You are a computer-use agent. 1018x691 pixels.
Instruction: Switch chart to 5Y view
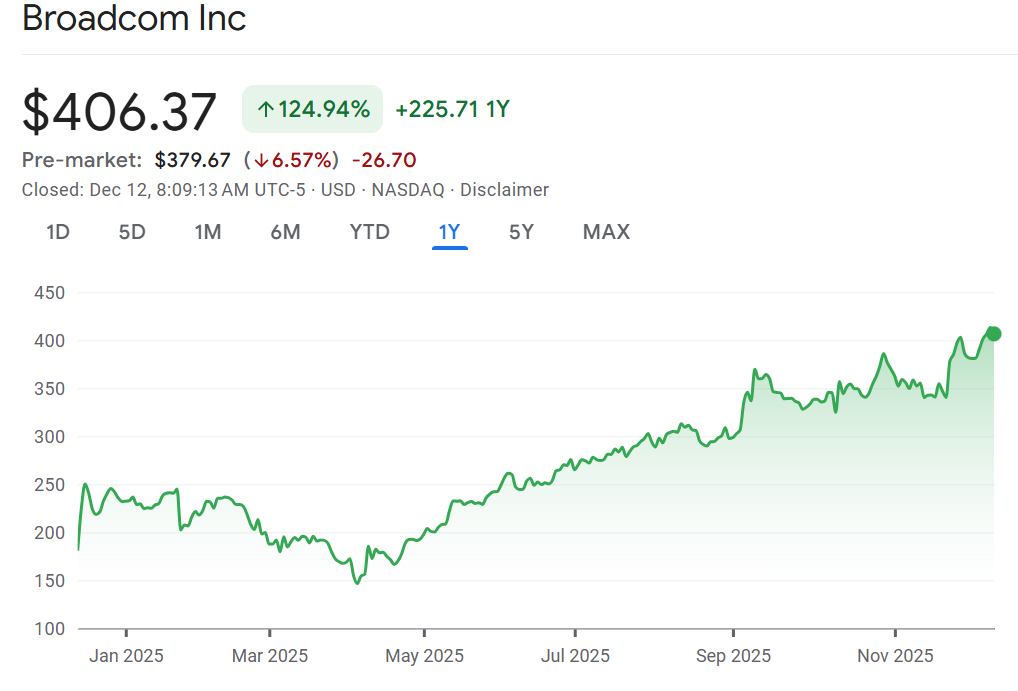point(521,232)
